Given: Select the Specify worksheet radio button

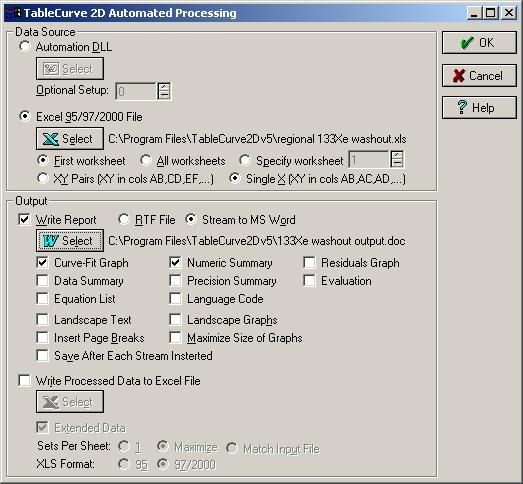Looking at the screenshot, I should (245, 160).
